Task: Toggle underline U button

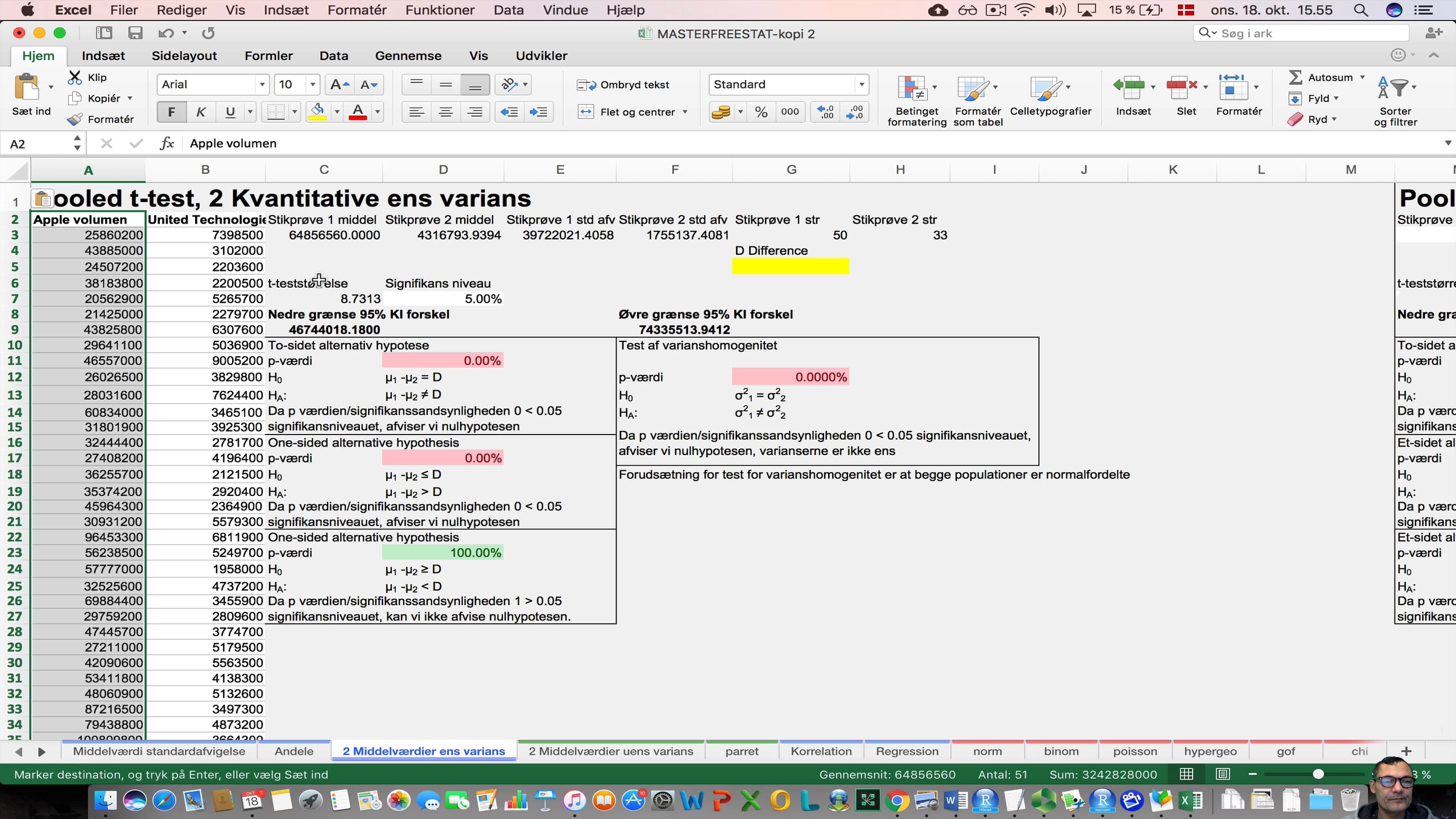Action: (x=230, y=112)
